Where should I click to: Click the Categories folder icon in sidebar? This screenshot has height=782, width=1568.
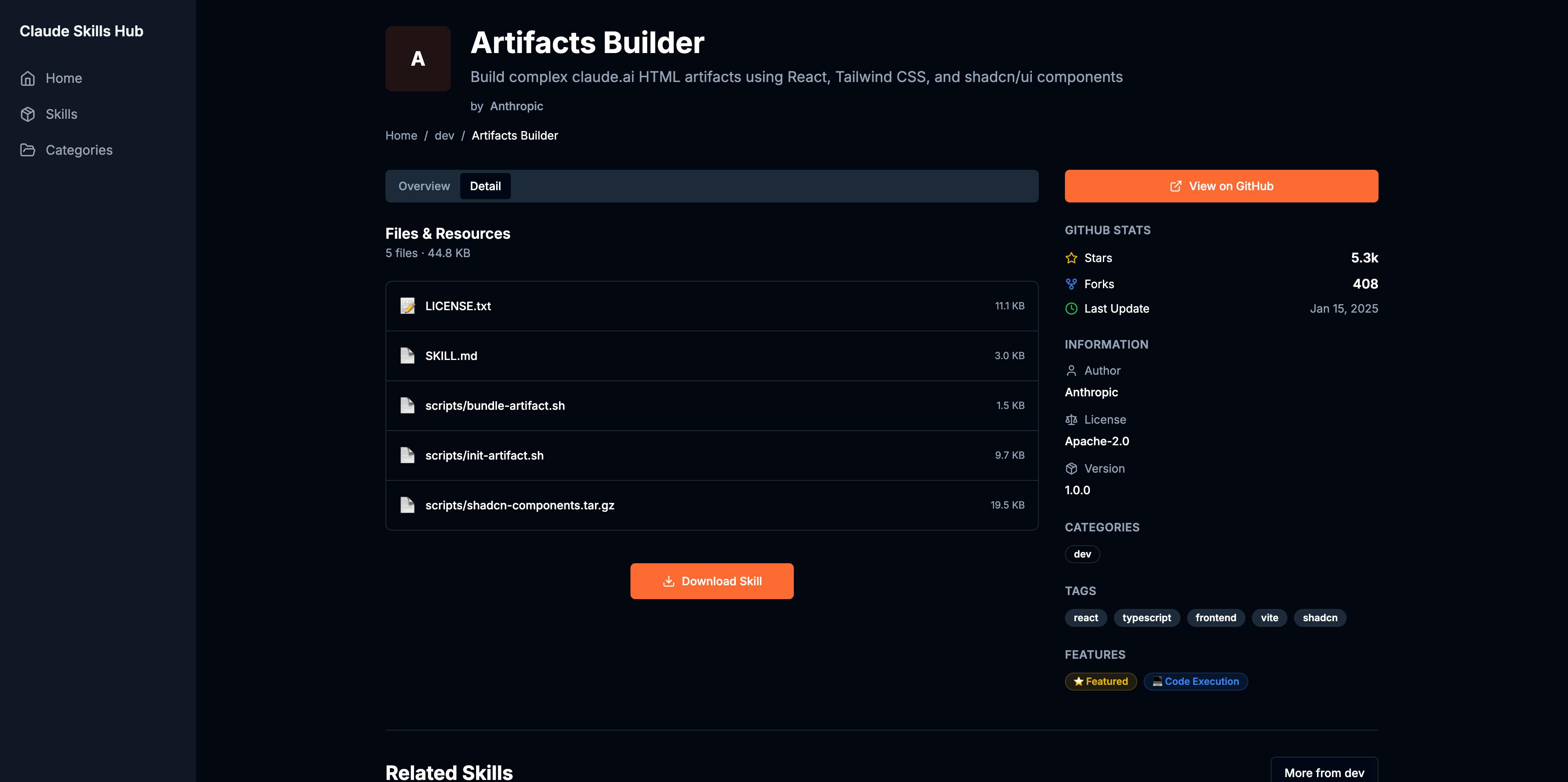point(27,150)
